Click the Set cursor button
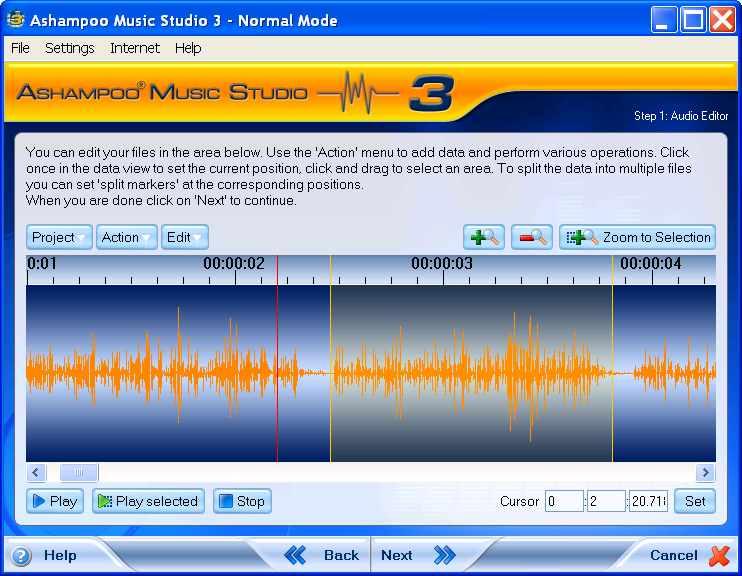Screen dimensions: 742x576 695,501
